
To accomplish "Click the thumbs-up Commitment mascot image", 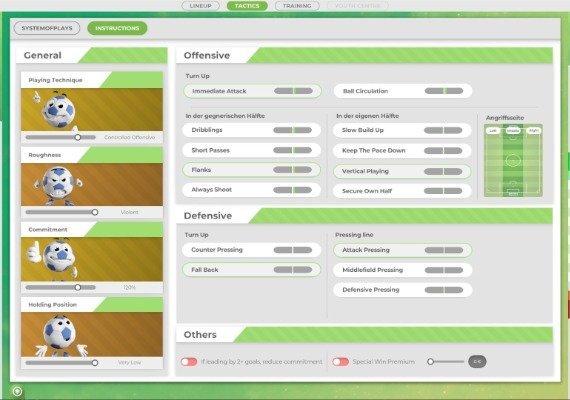I will pyautogui.click(x=92, y=259).
